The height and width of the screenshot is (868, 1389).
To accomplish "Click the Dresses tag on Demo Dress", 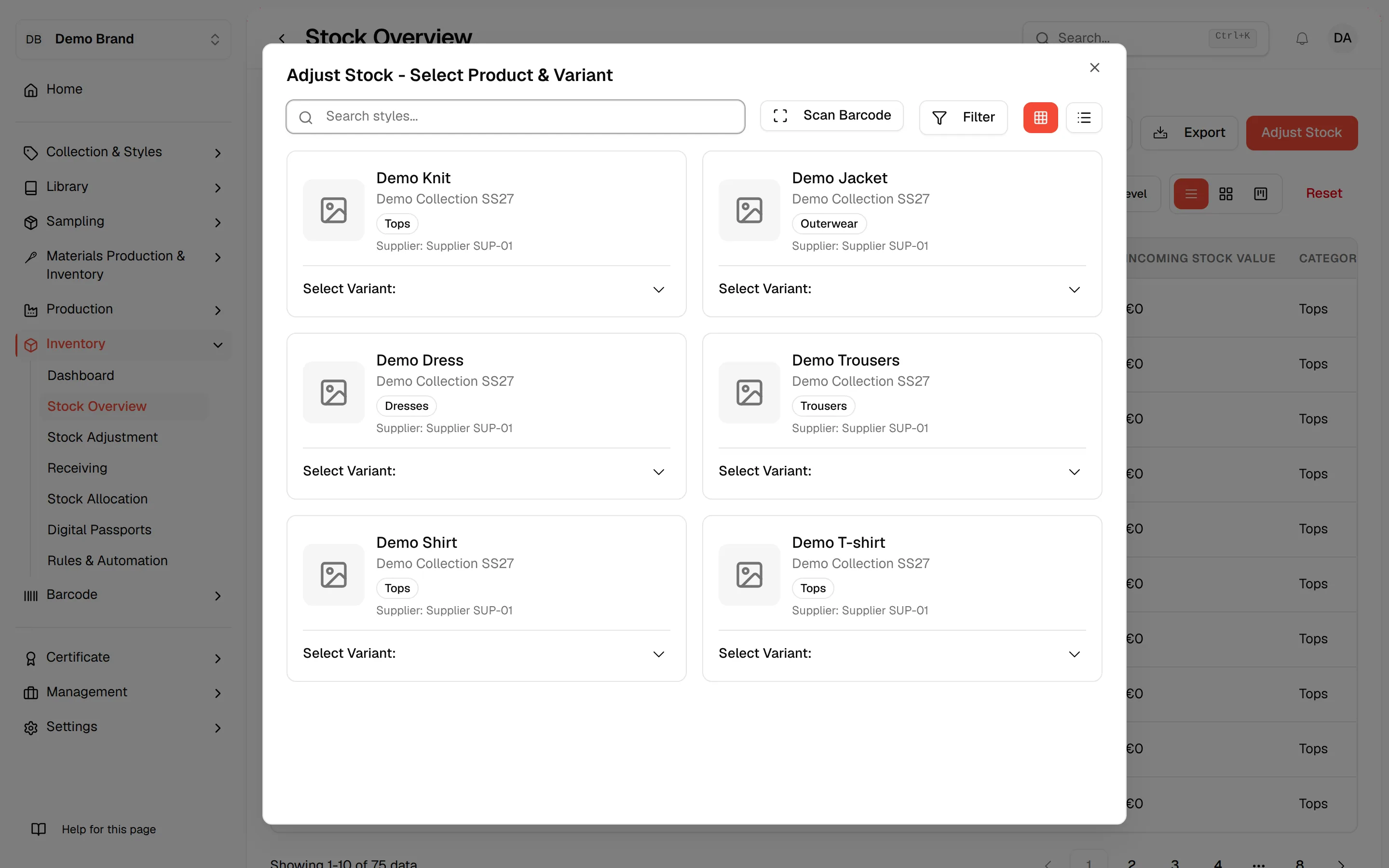I will (x=407, y=406).
